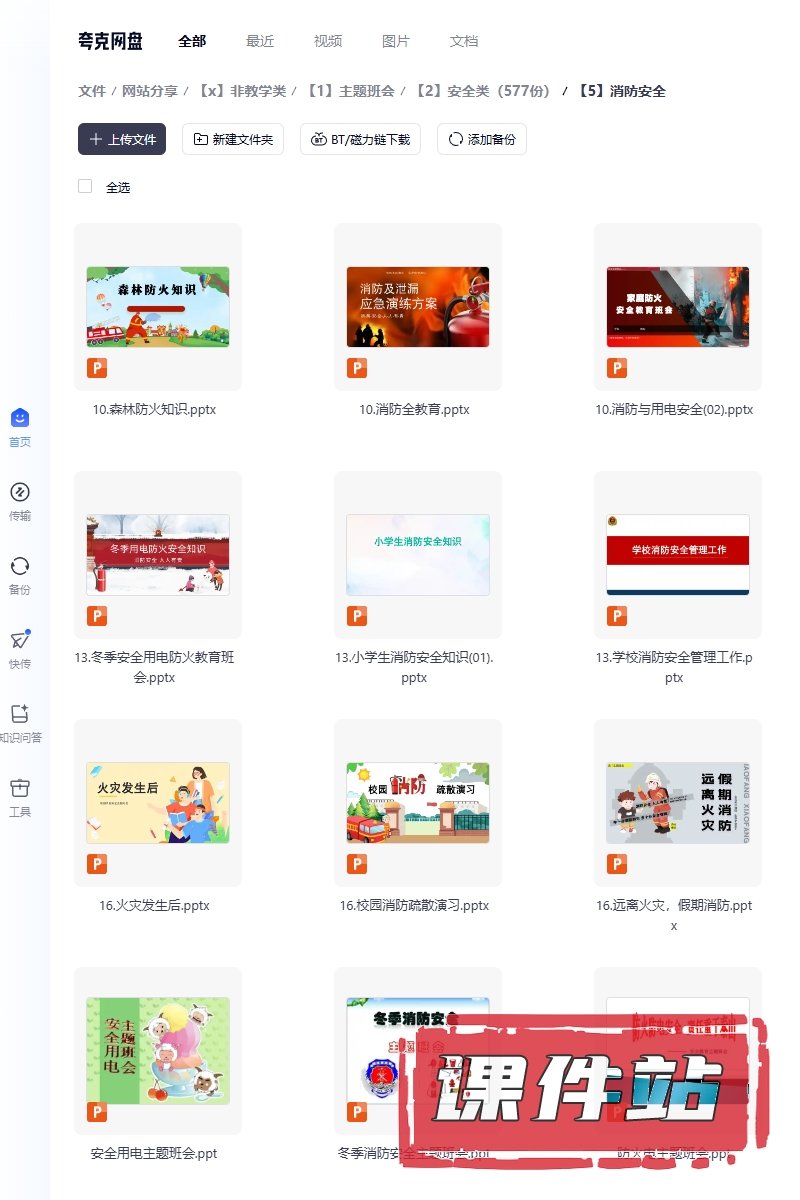The image size is (800, 1200).
Task: Open 学校消防安全管理工作 file thumbnail
Action: point(678,554)
